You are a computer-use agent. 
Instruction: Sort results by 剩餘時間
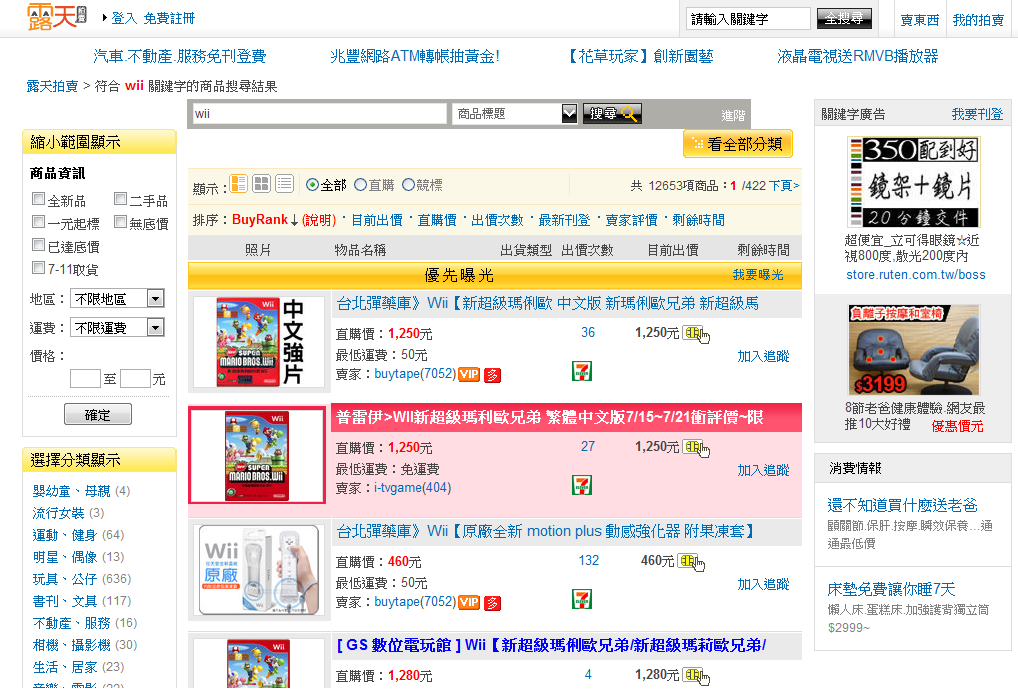pyautogui.click(x=698, y=220)
